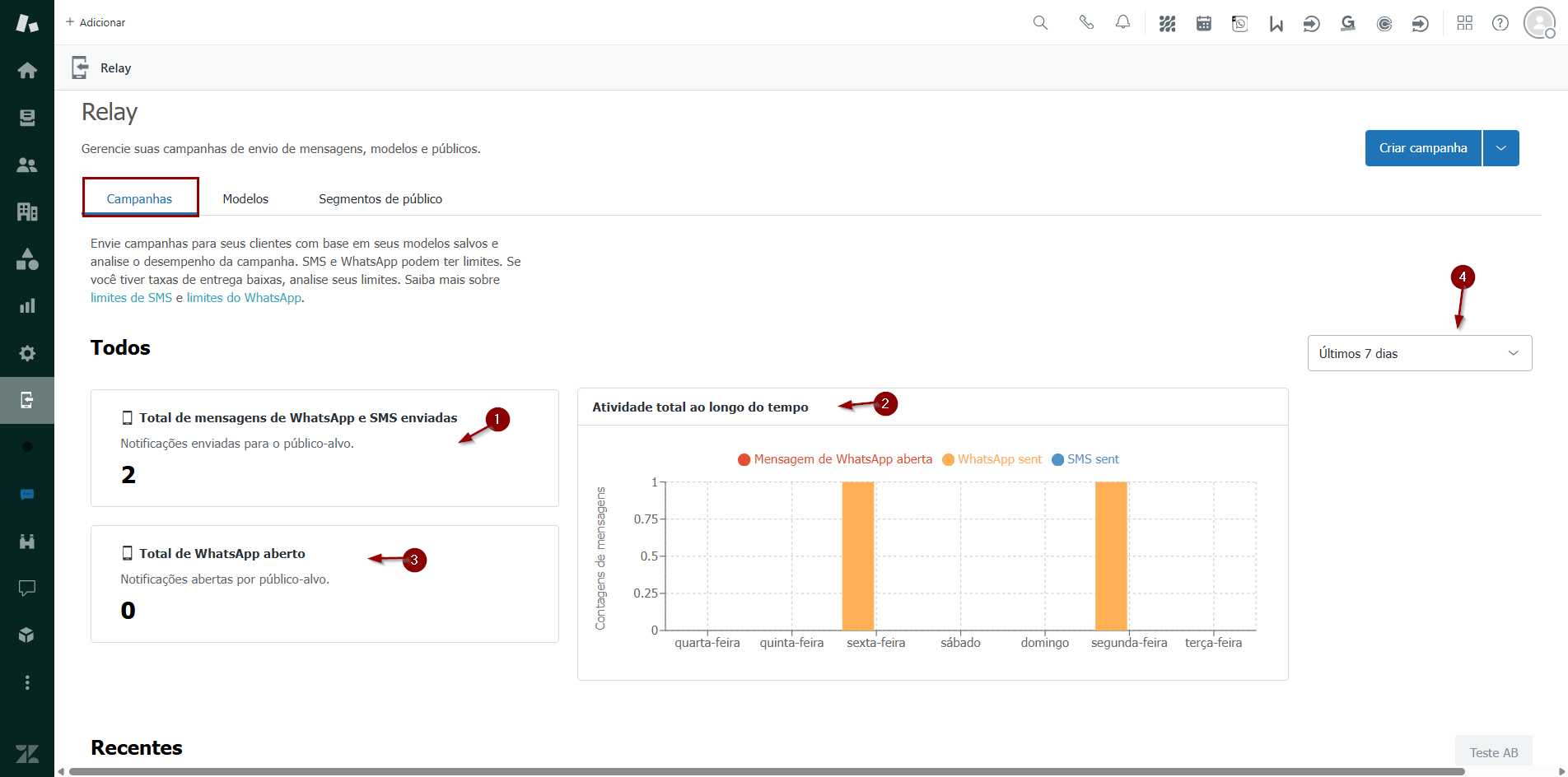Switch to the Modelos tab
The height and width of the screenshot is (777, 1568).
[245, 199]
